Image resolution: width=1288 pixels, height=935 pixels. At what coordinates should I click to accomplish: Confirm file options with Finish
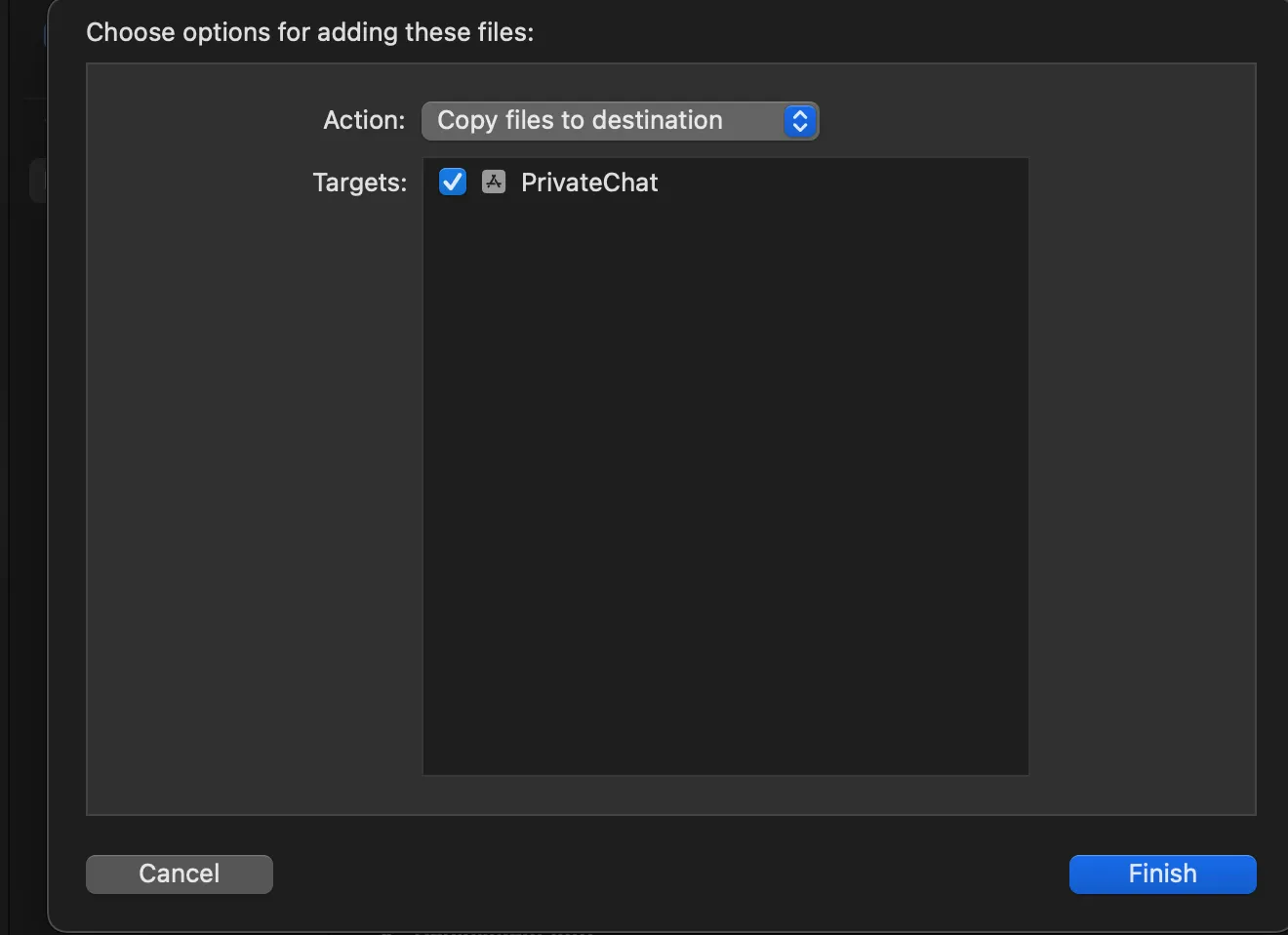click(1162, 874)
